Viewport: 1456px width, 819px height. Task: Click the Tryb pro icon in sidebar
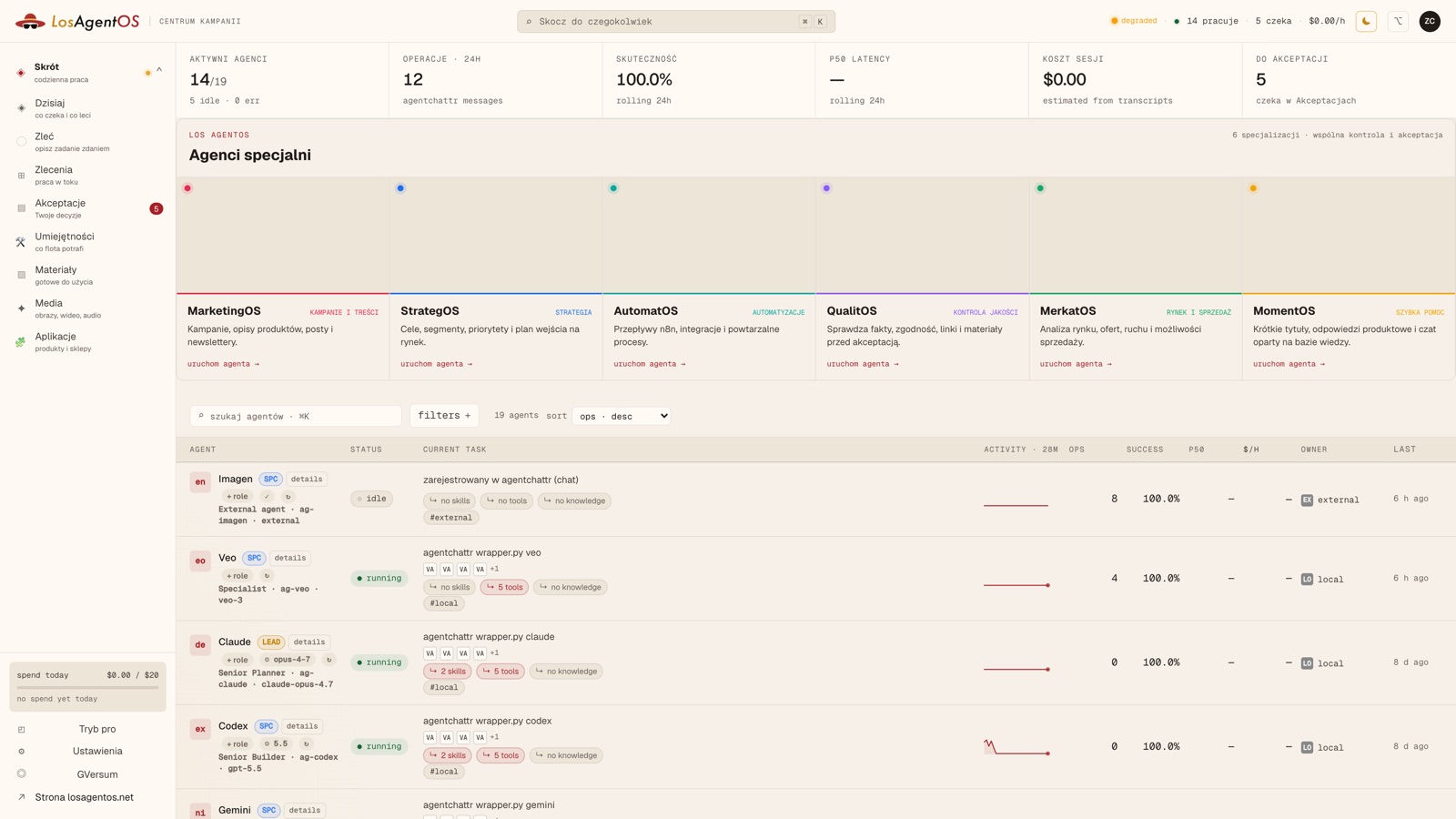[21, 729]
